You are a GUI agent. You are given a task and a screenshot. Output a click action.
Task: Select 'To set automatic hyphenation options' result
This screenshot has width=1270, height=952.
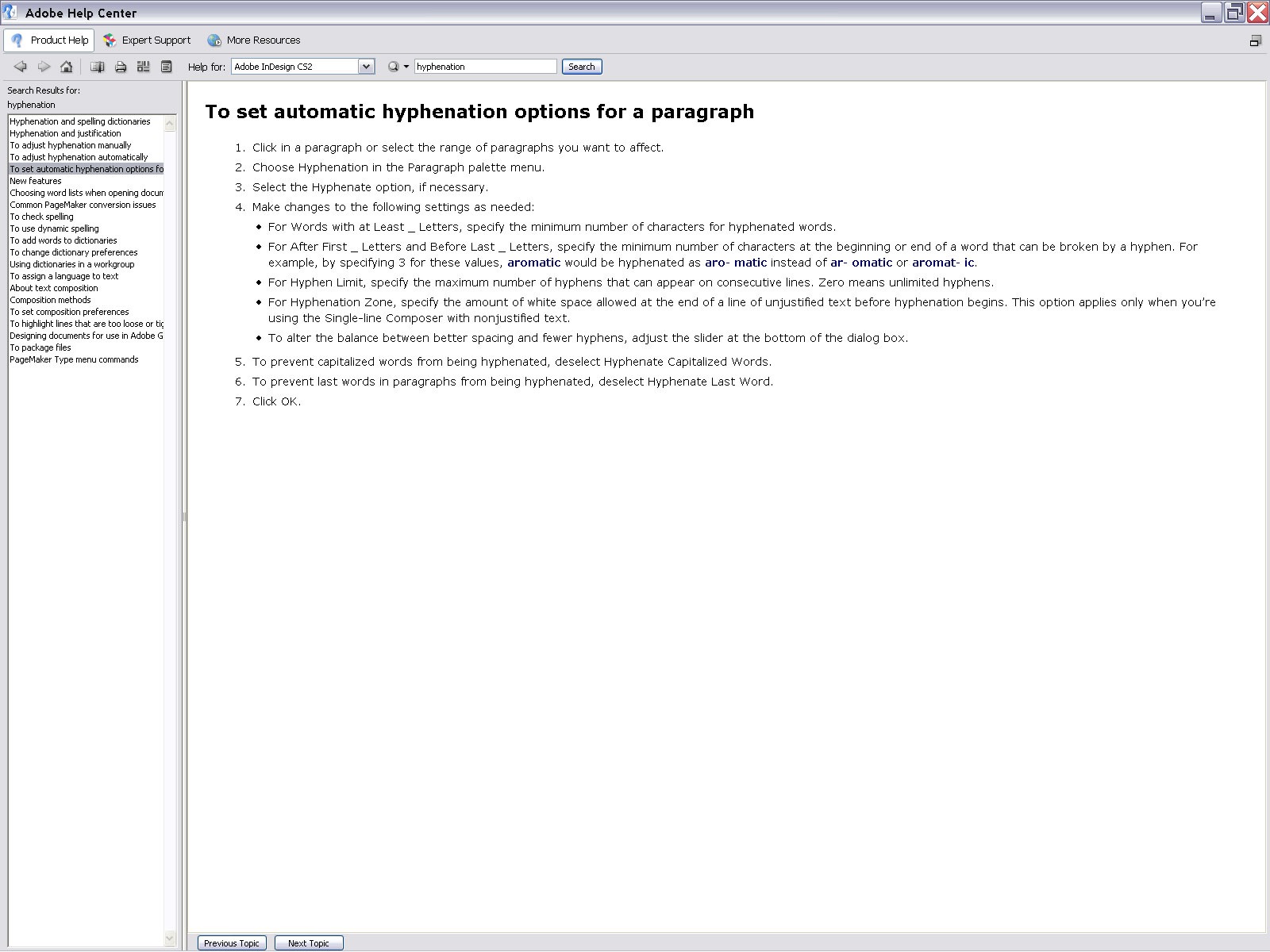tap(87, 169)
